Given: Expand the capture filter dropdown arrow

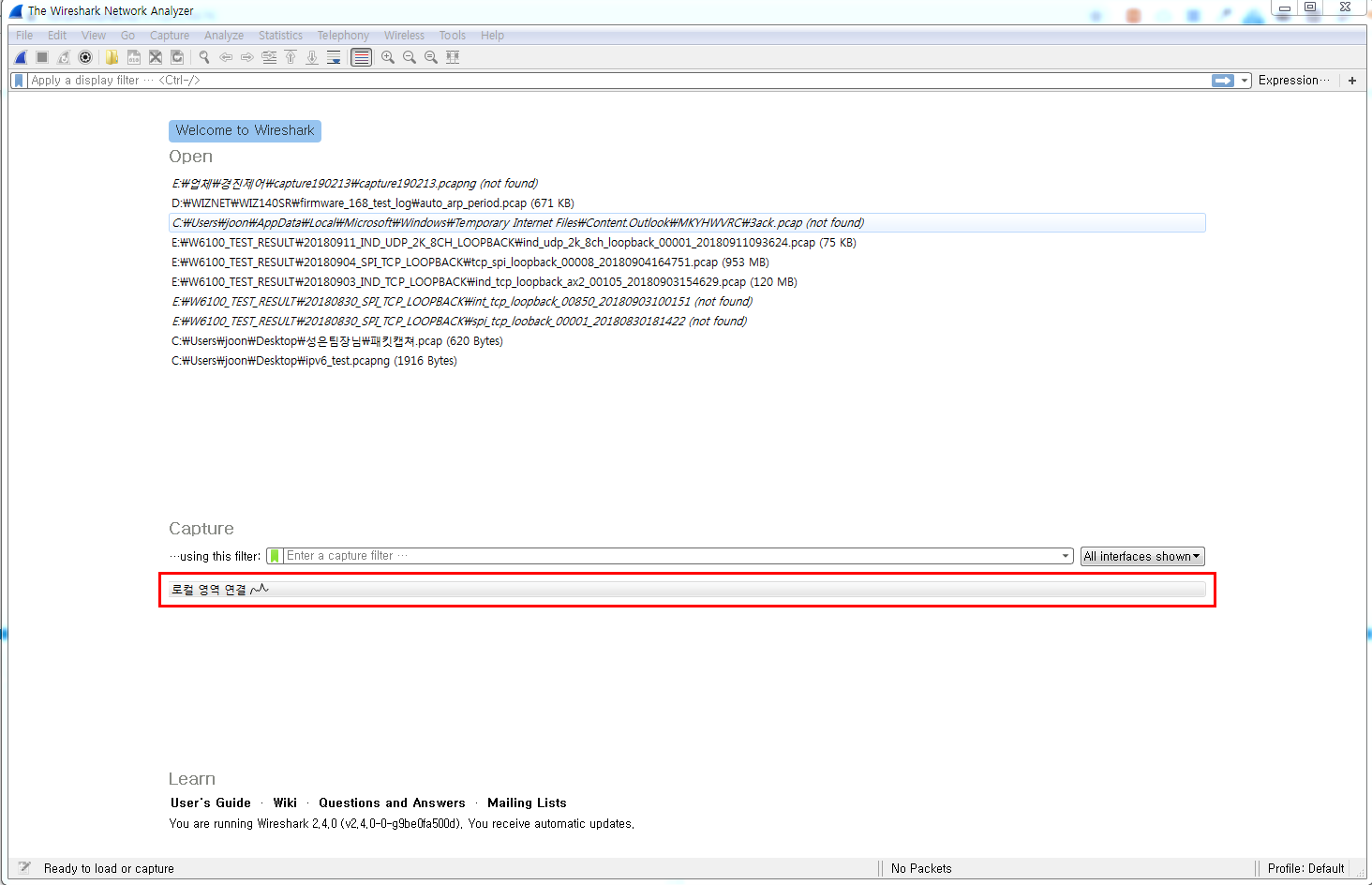Looking at the screenshot, I should coord(1066,556).
